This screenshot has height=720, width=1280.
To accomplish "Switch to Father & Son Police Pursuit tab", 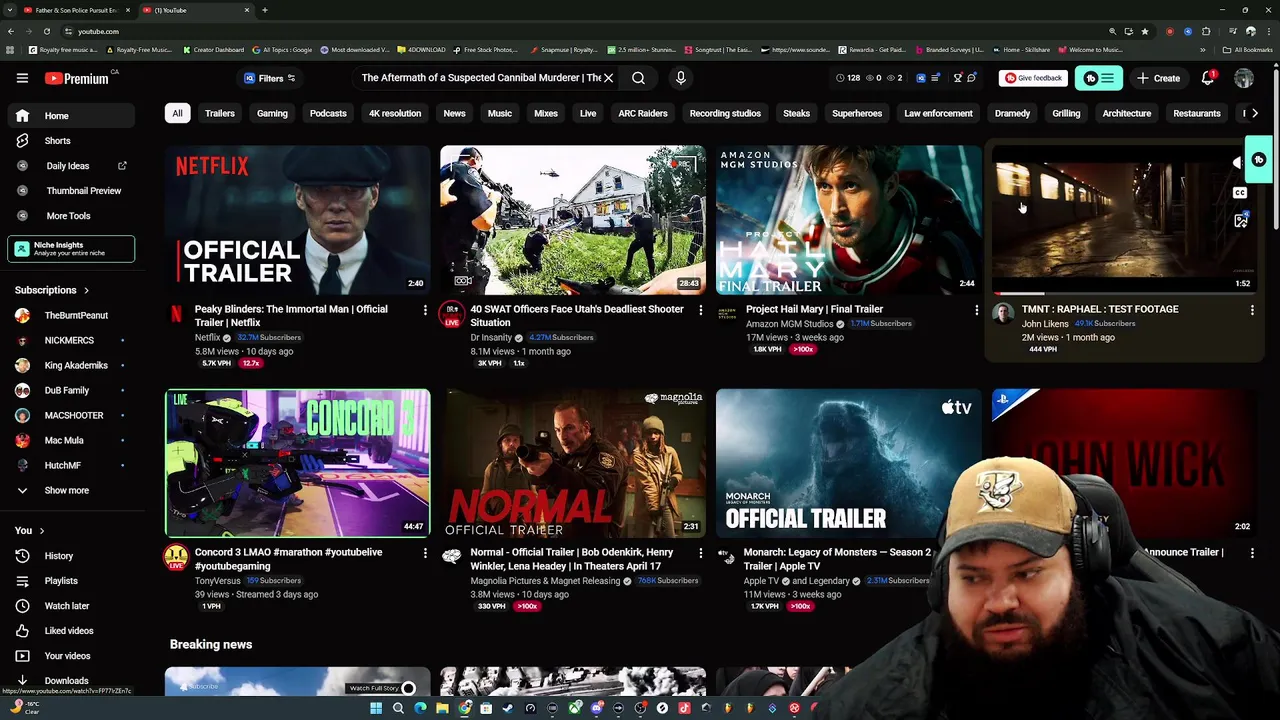I will click(x=76, y=10).
